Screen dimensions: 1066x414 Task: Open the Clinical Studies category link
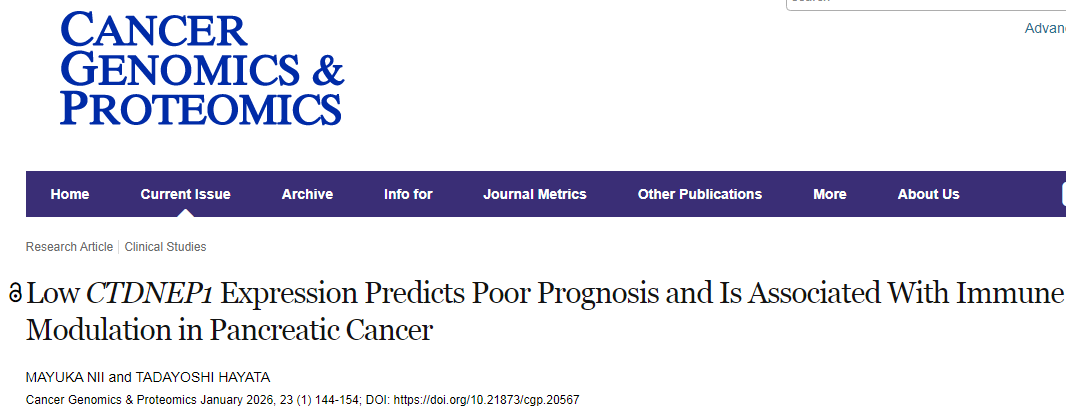[x=165, y=247]
